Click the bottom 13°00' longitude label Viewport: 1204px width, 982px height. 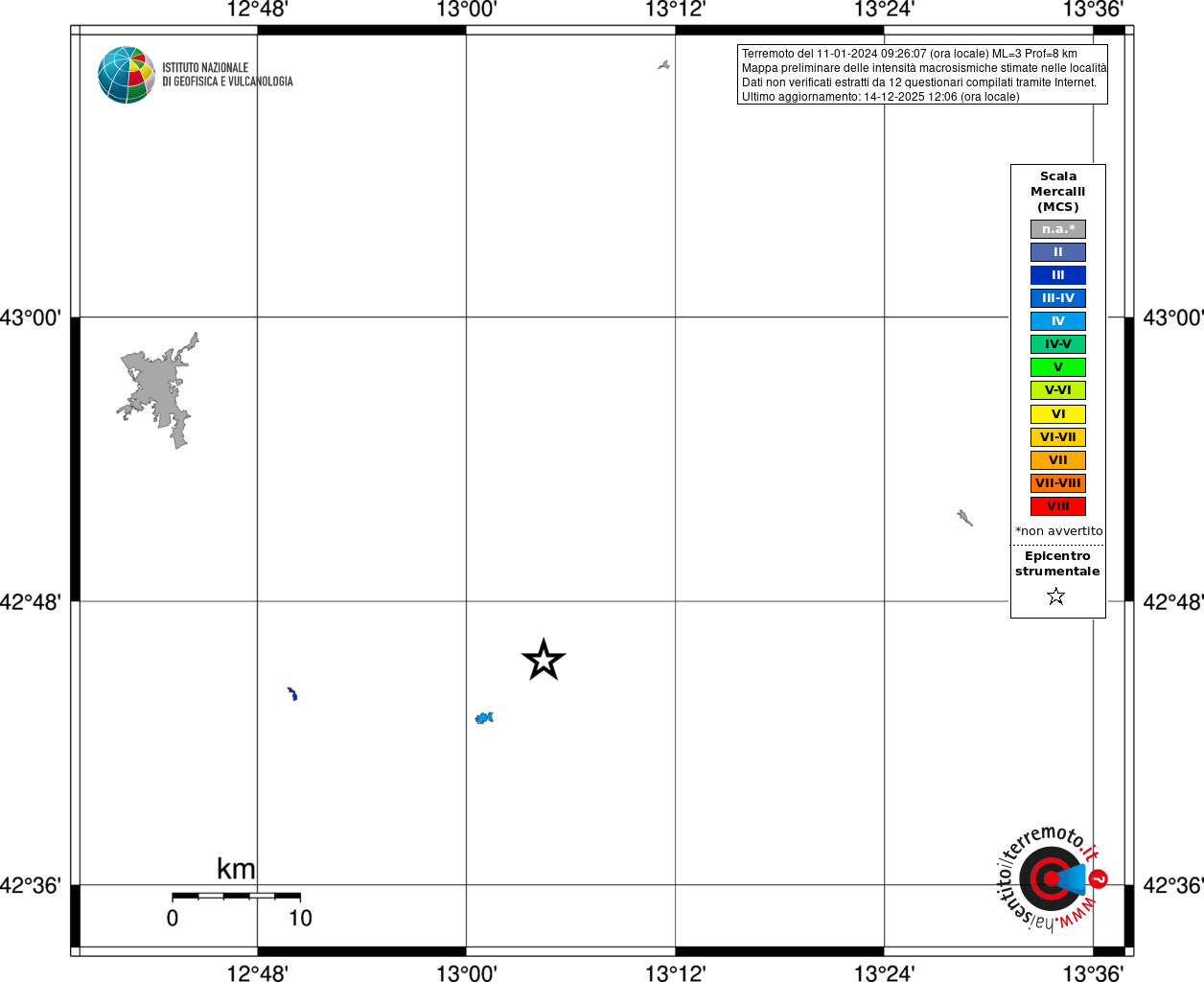click(466, 973)
